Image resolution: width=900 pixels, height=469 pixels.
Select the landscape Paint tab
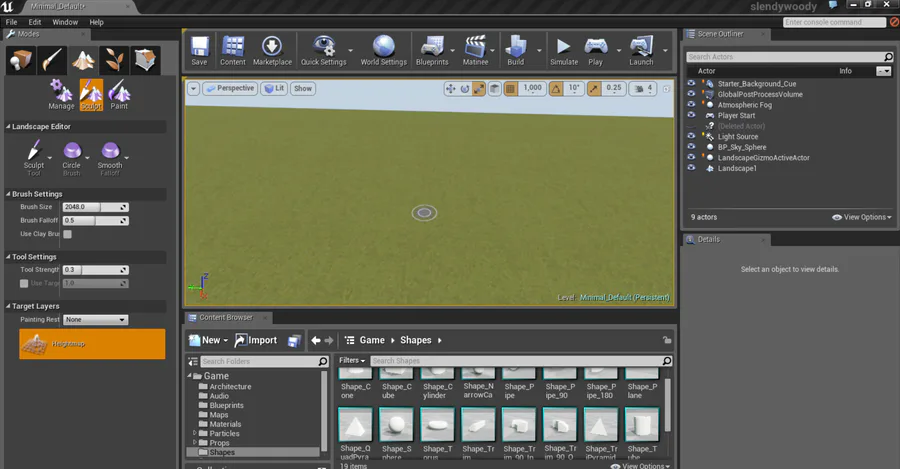pyautogui.click(x=119, y=95)
